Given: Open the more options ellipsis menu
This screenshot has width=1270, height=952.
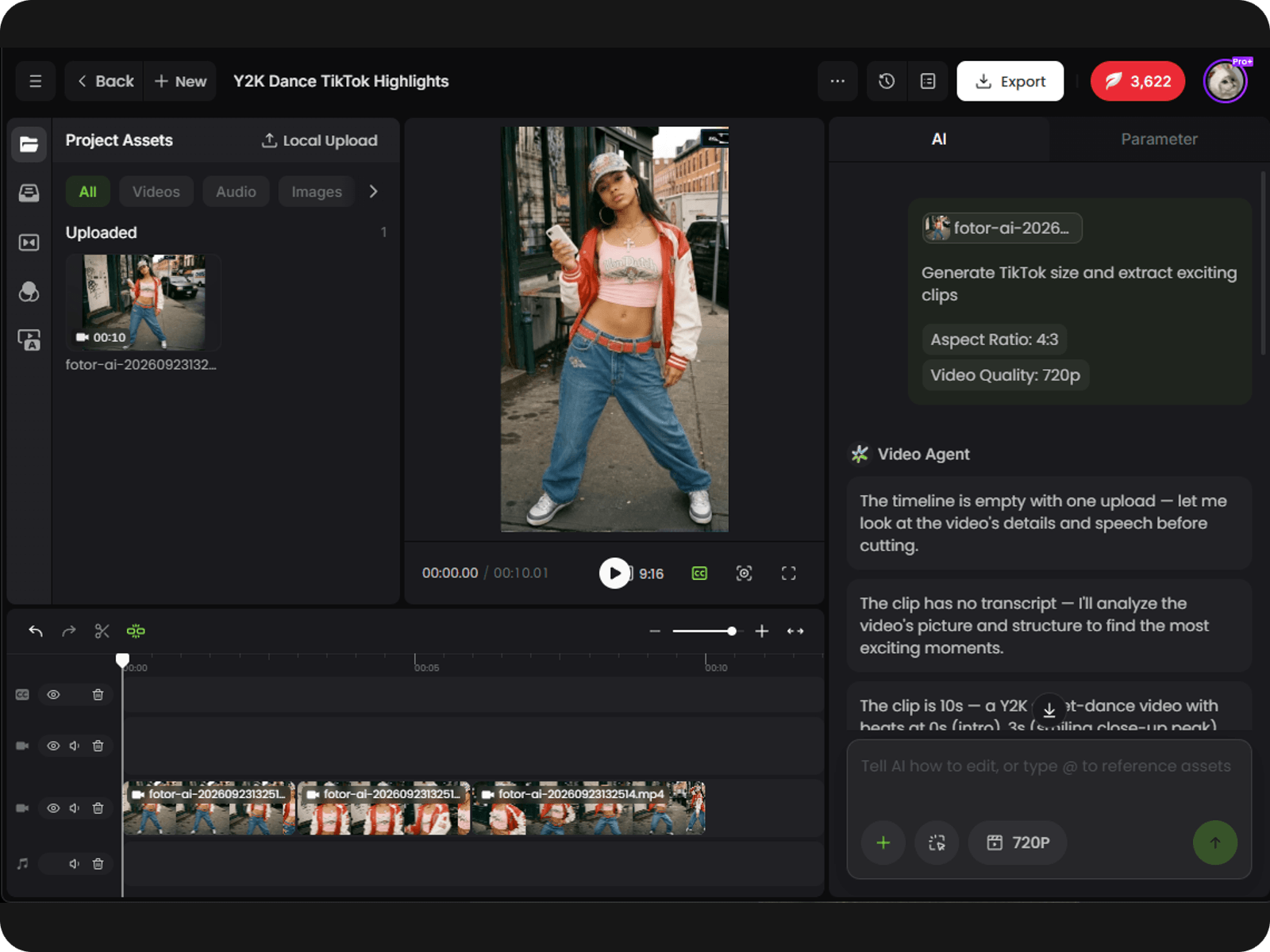Looking at the screenshot, I should pos(837,81).
